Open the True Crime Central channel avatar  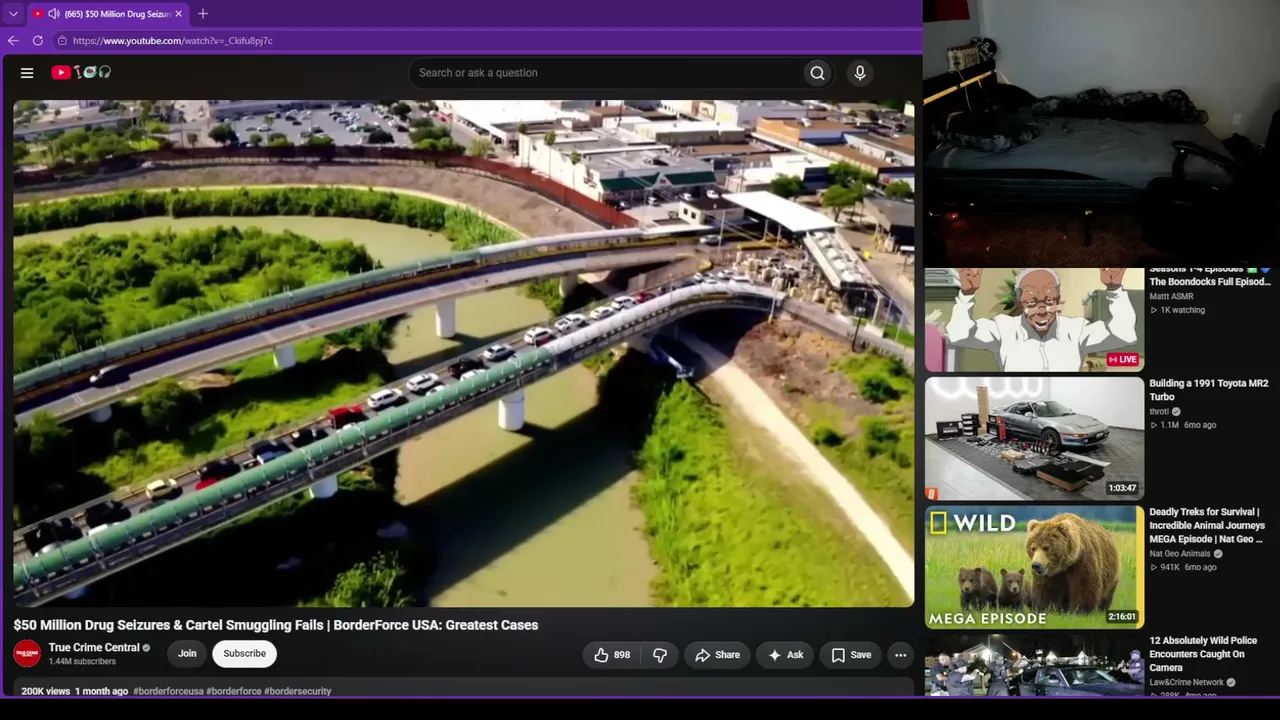27,654
